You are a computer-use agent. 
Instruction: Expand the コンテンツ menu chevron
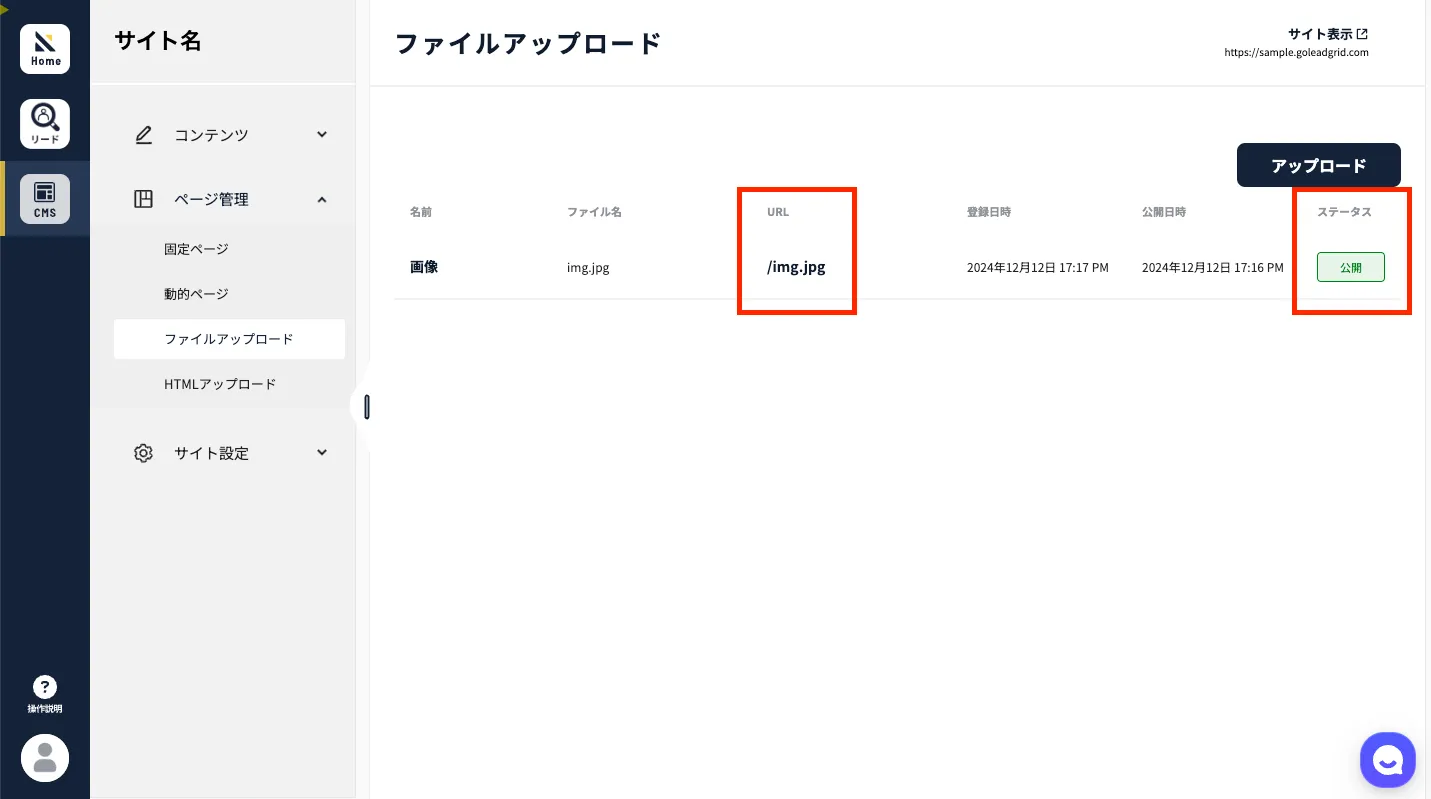click(x=322, y=134)
